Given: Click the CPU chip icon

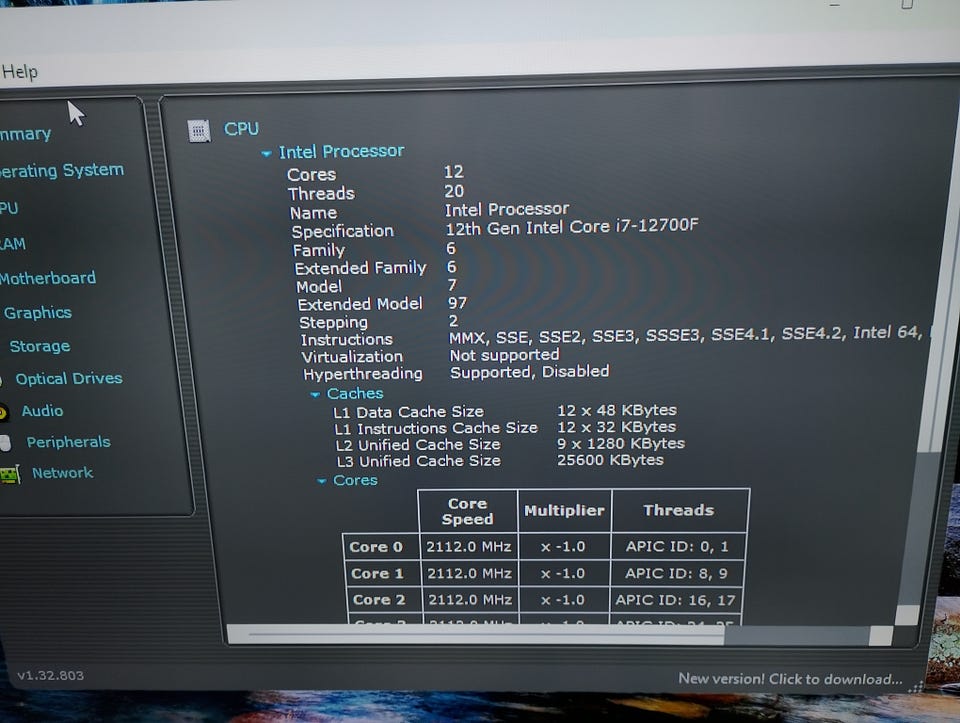Looking at the screenshot, I should 198,130.
